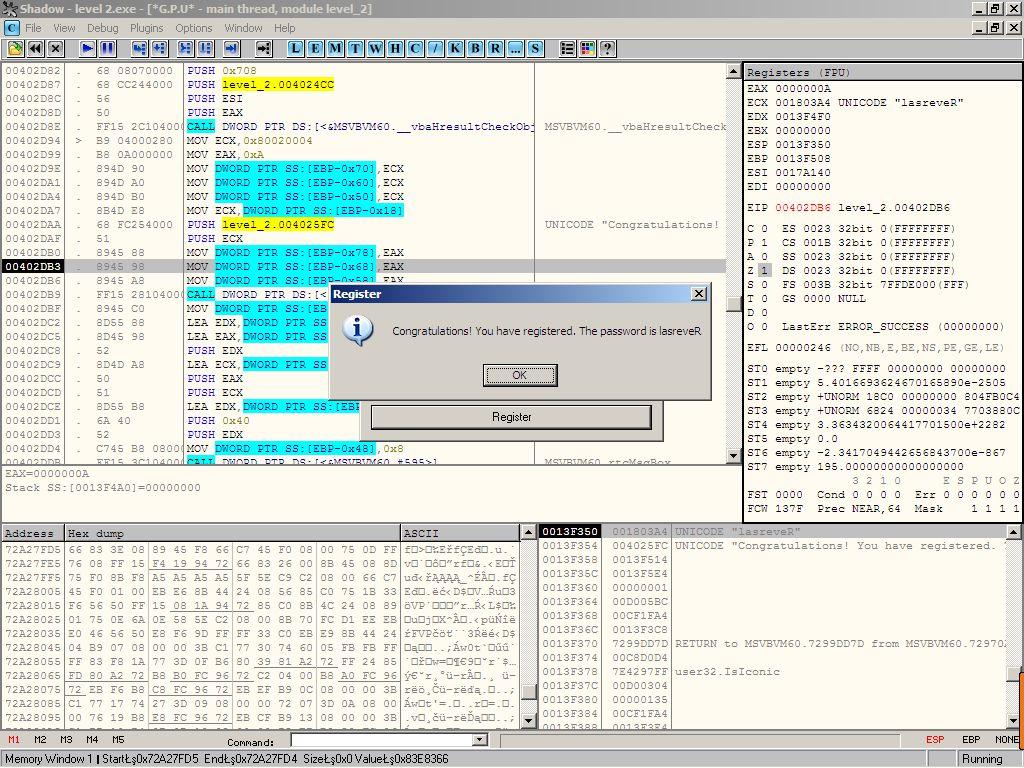Execute till return toolbar icon
Viewport: 1024px width, 768px height.
pyautogui.click(x=231, y=48)
